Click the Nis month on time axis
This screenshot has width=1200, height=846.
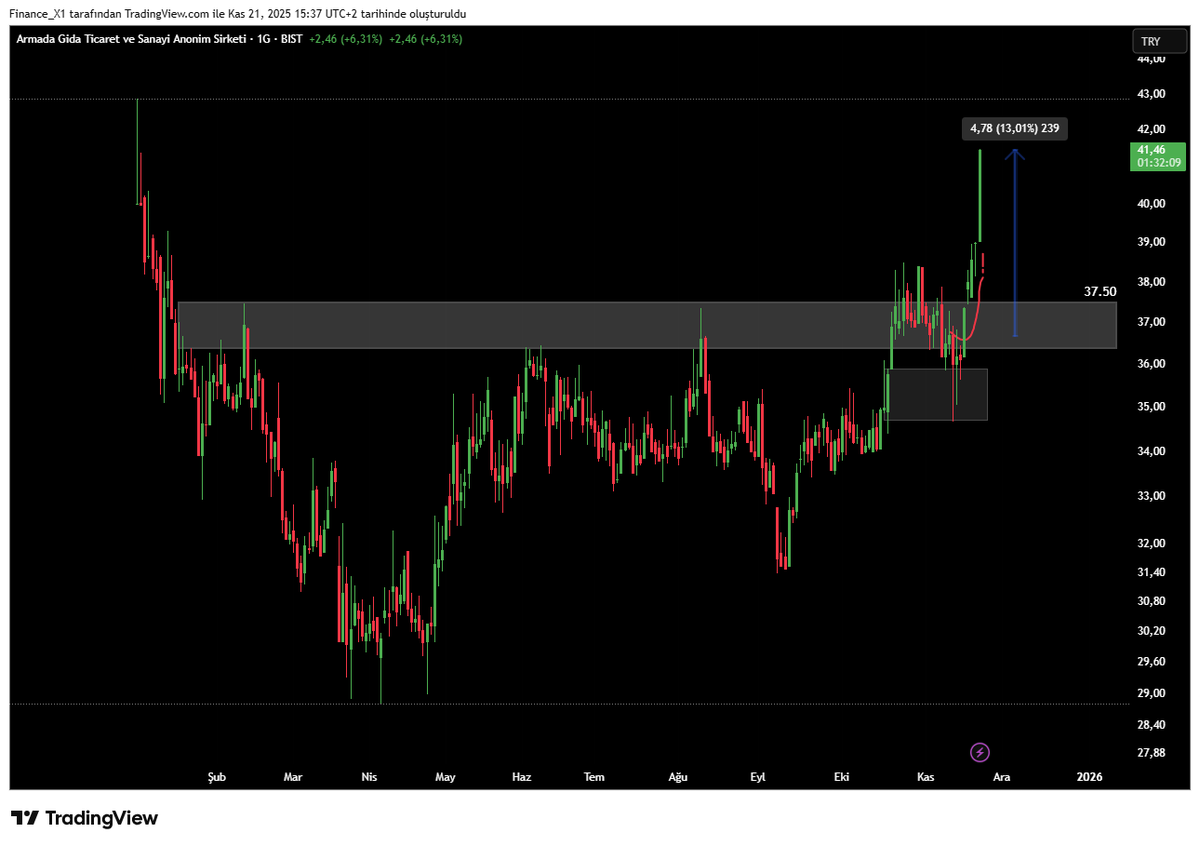tap(369, 777)
